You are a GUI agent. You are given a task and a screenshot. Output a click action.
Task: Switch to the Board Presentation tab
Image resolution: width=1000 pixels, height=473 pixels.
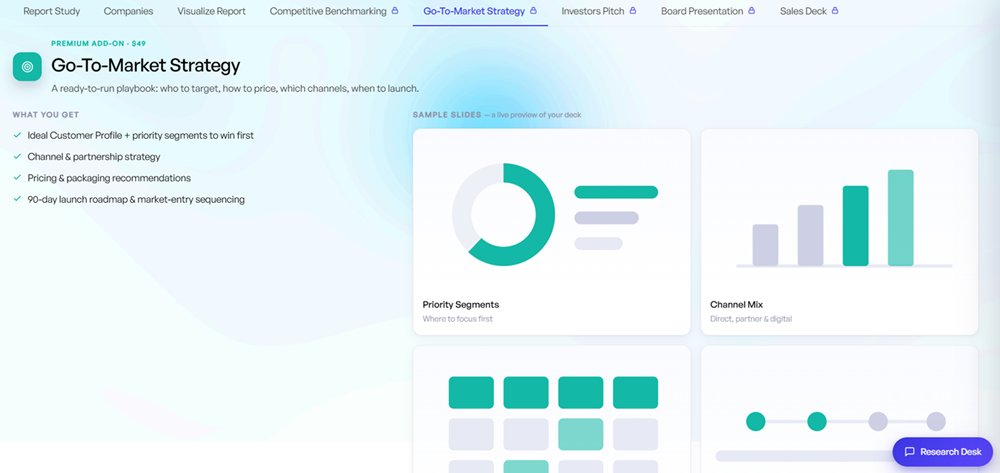pyautogui.click(x=708, y=11)
